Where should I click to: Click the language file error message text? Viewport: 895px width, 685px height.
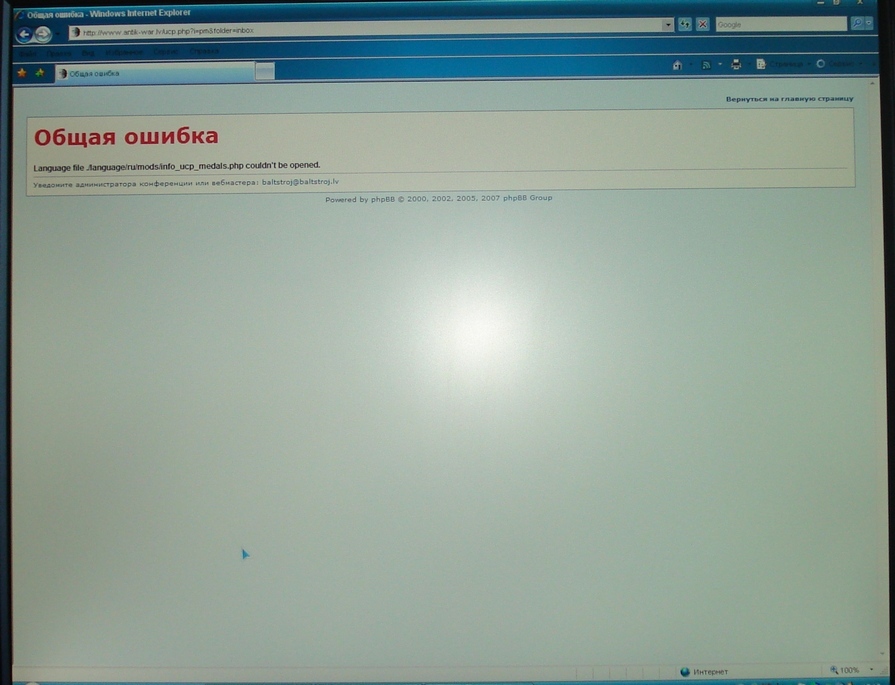(x=177, y=166)
